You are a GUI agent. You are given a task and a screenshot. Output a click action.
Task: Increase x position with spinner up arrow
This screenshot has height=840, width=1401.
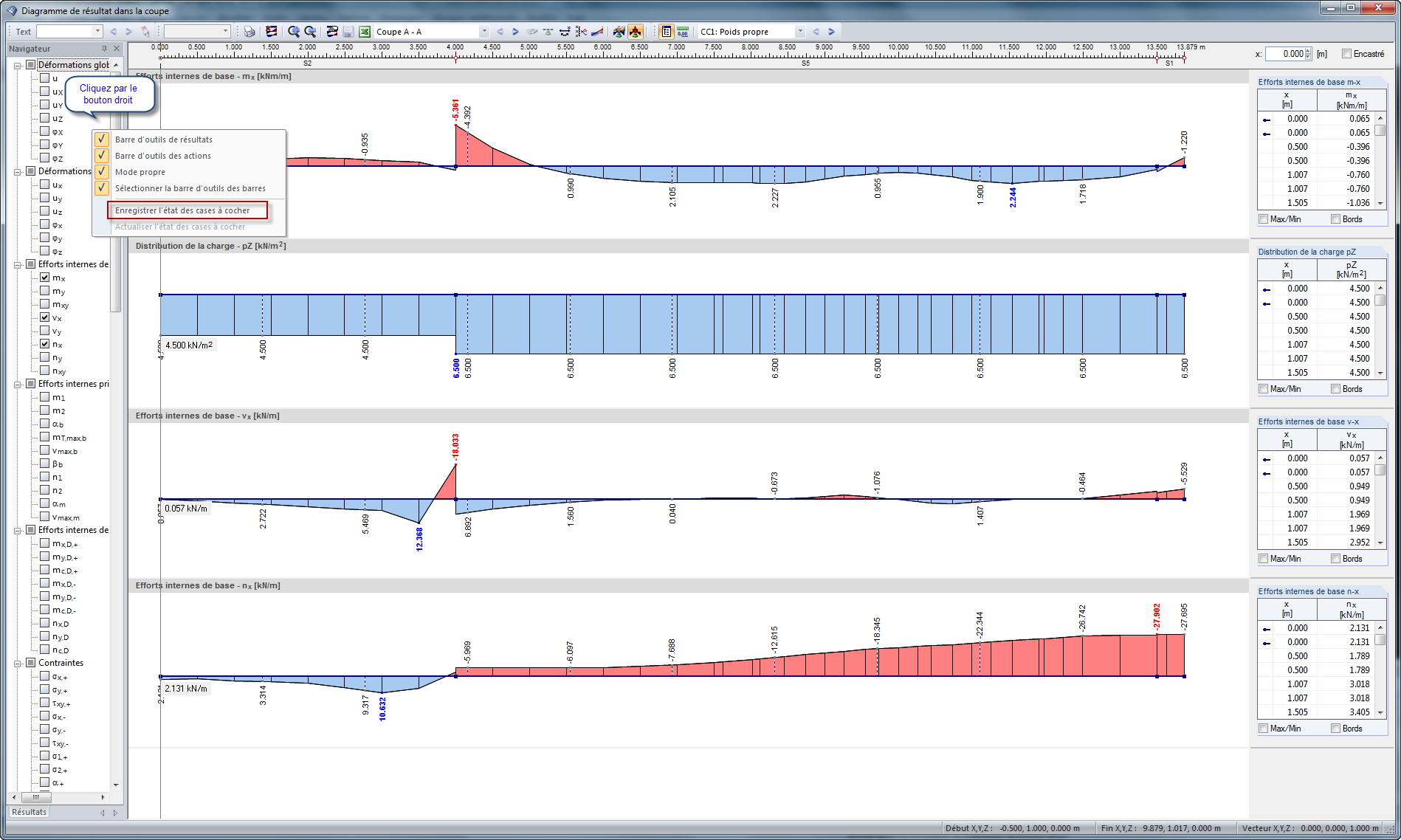(1308, 51)
